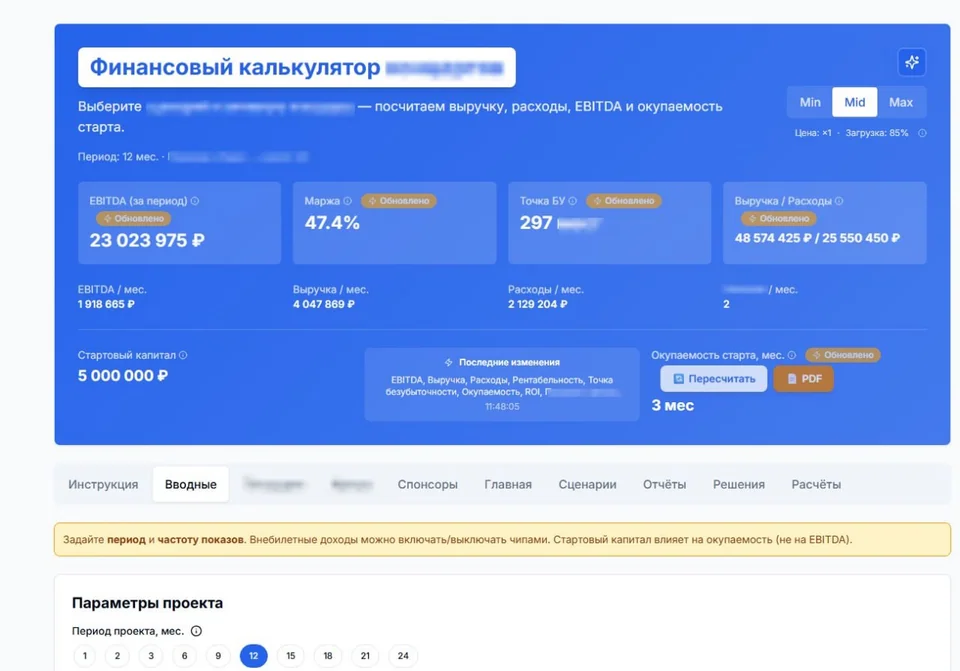
Task: Click the margin value 47.4%
Action: pos(332,223)
